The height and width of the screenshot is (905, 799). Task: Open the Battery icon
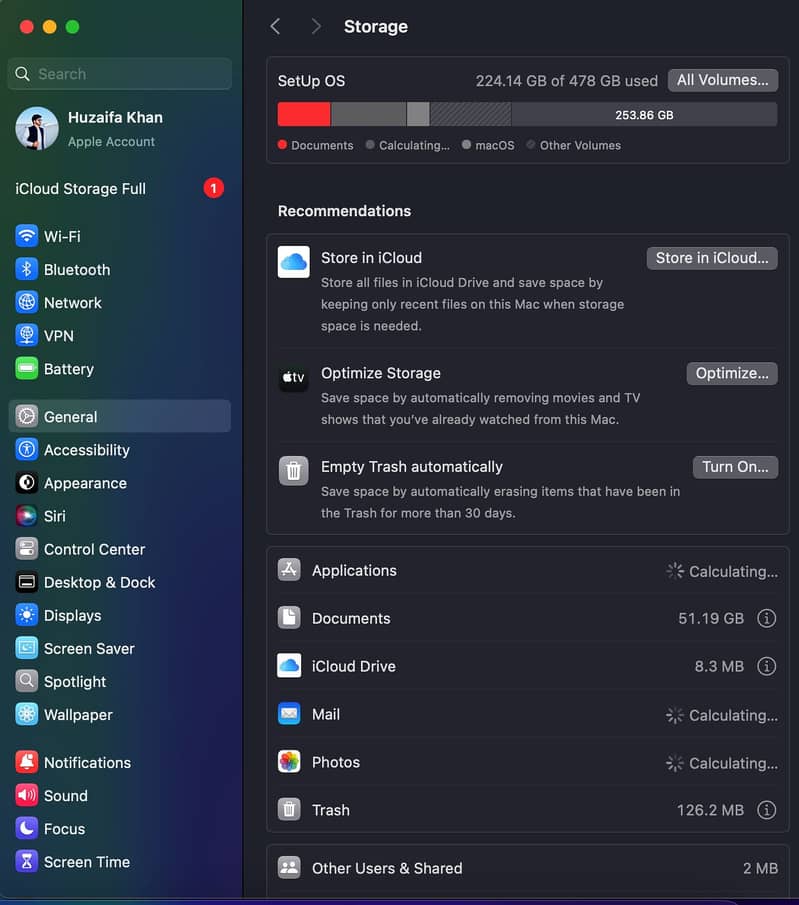click(x=27, y=369)
